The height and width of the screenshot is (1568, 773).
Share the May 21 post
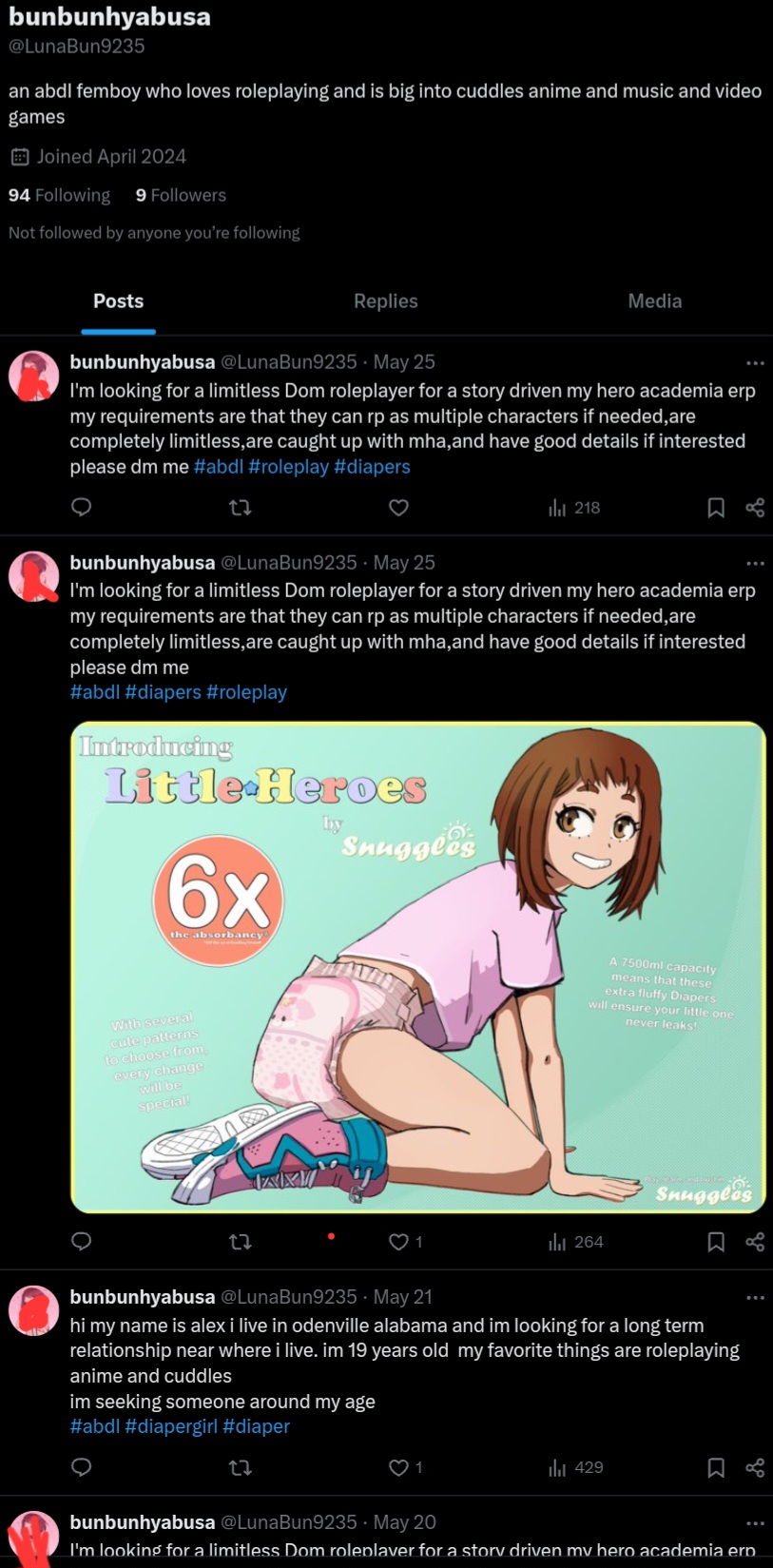click(755, 1467)
